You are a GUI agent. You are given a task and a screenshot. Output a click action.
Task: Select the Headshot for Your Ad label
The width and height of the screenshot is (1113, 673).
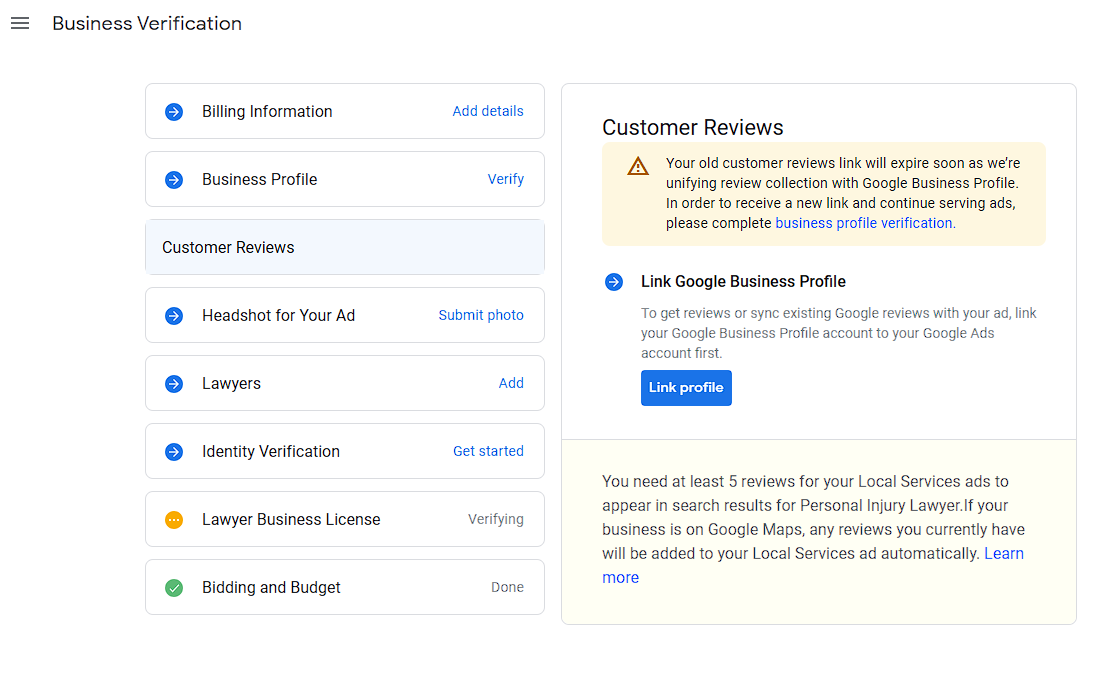tap(278, 315)
